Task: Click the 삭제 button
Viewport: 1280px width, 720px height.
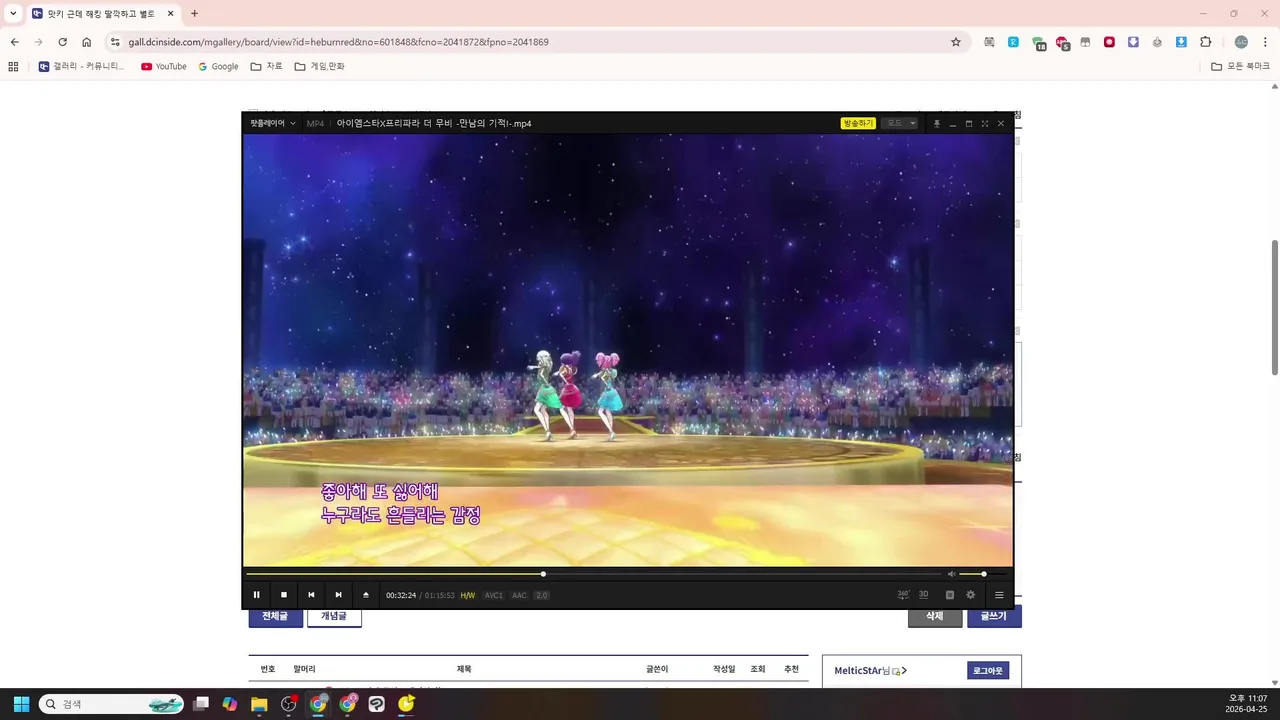Action: pos(935,616)
